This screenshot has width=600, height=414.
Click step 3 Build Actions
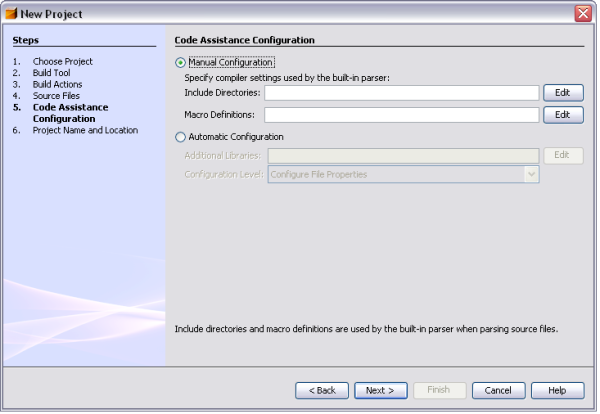[x=57, y=85]
